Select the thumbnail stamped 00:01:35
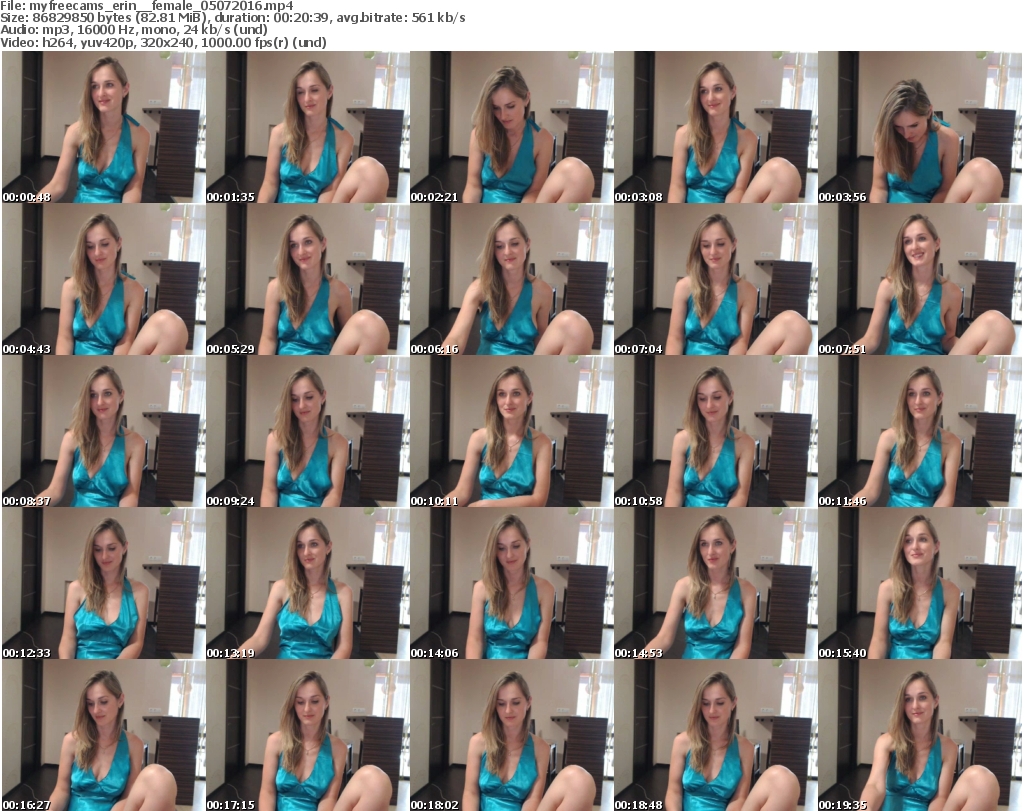 308,127
